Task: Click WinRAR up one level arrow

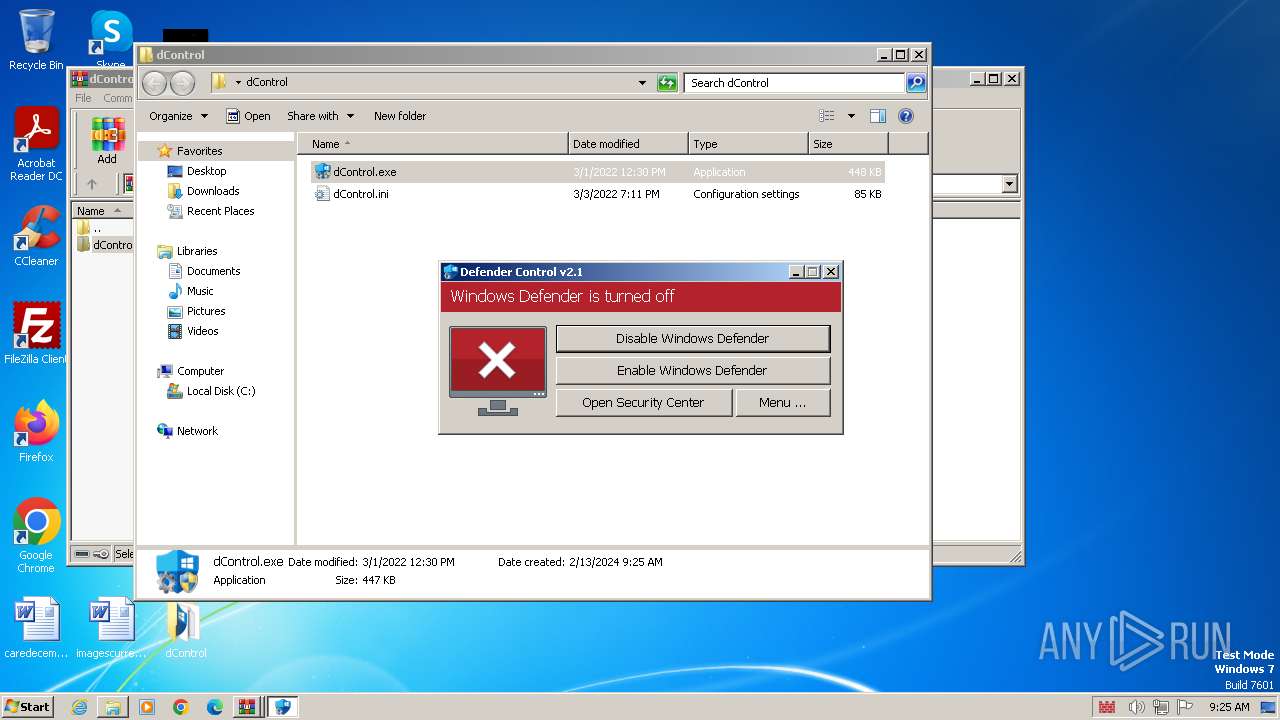Action: pos(92,184)
